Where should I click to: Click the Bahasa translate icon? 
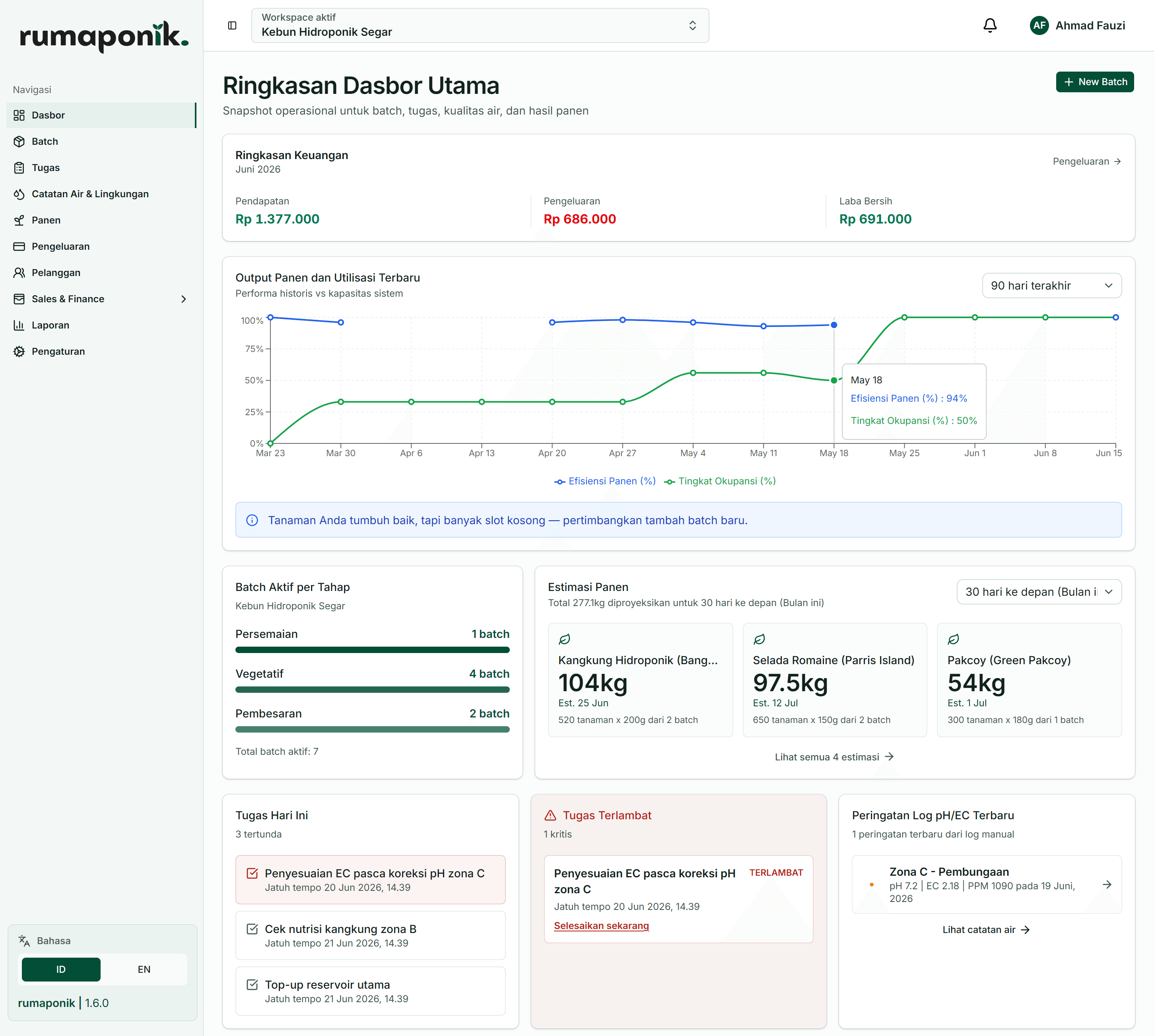[x=24, y=941]
